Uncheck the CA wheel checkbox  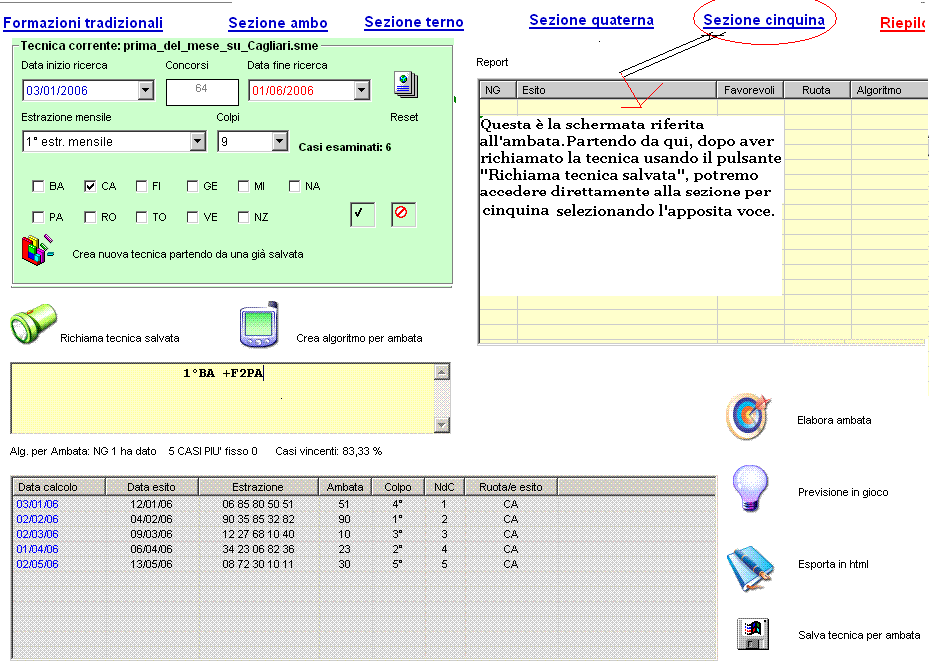90,187
